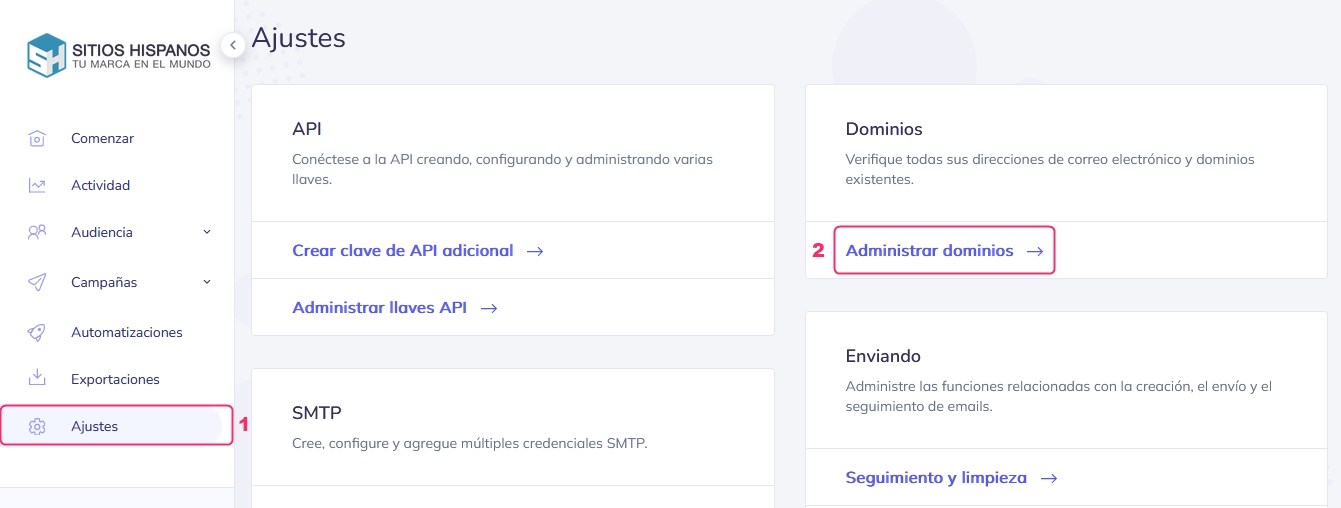The image size is (1341, 508).
Task: Collapse the sidebar with the arrow button
Action: (x=232, y=45)
